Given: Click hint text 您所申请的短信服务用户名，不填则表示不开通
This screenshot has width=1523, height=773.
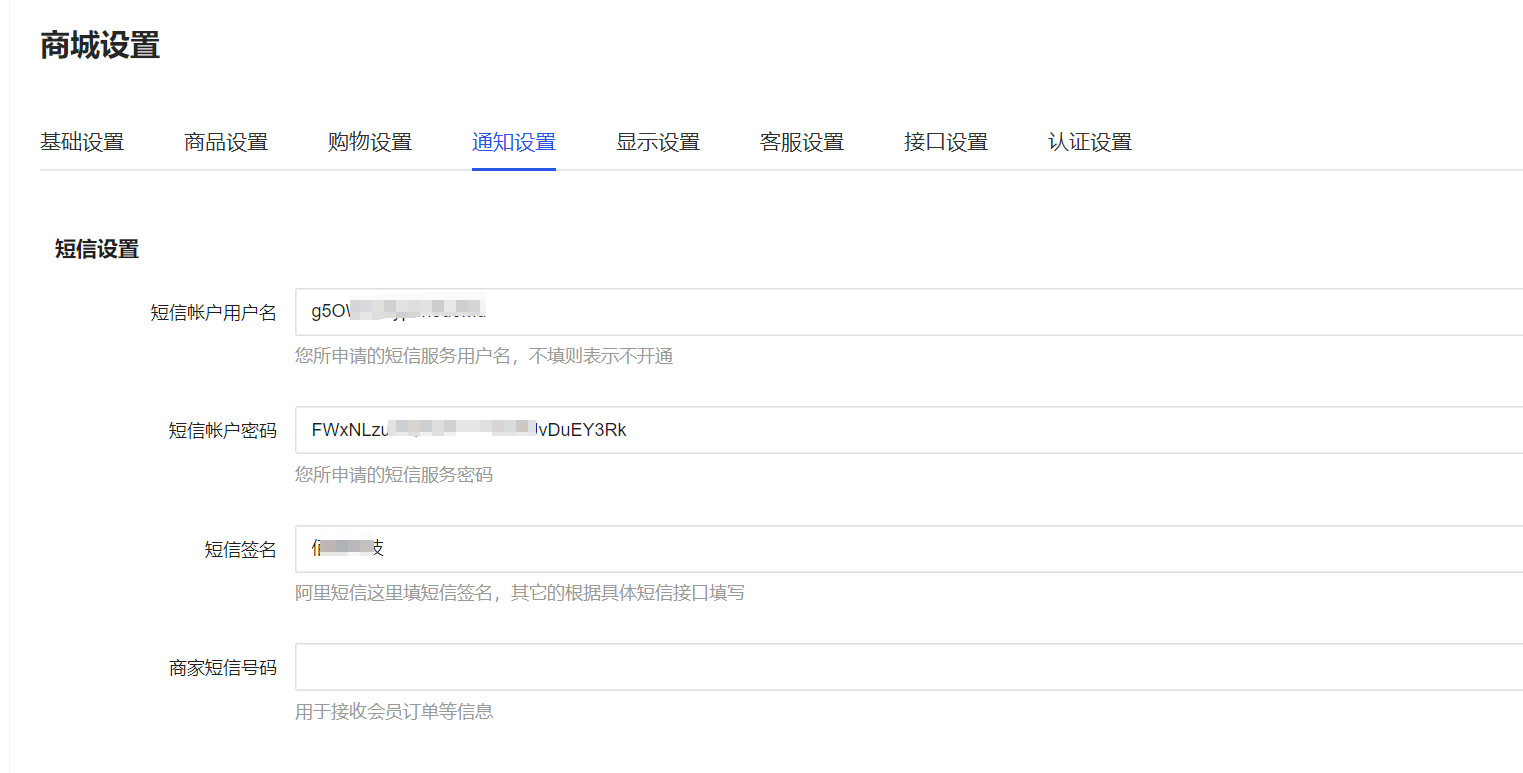Looking at the screenshot, I should click(x=484, y=356).
